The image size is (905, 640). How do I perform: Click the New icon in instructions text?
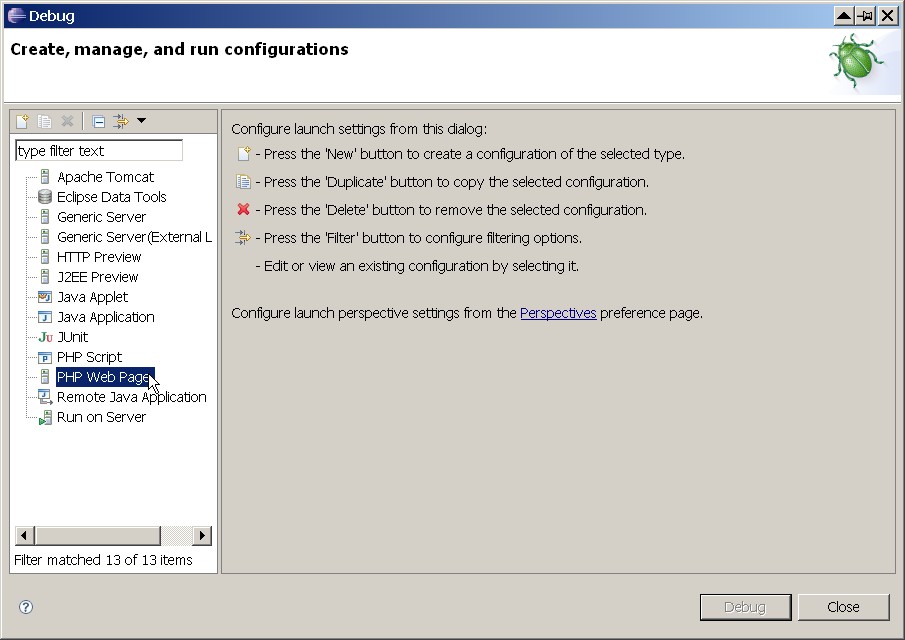(244, 154)
